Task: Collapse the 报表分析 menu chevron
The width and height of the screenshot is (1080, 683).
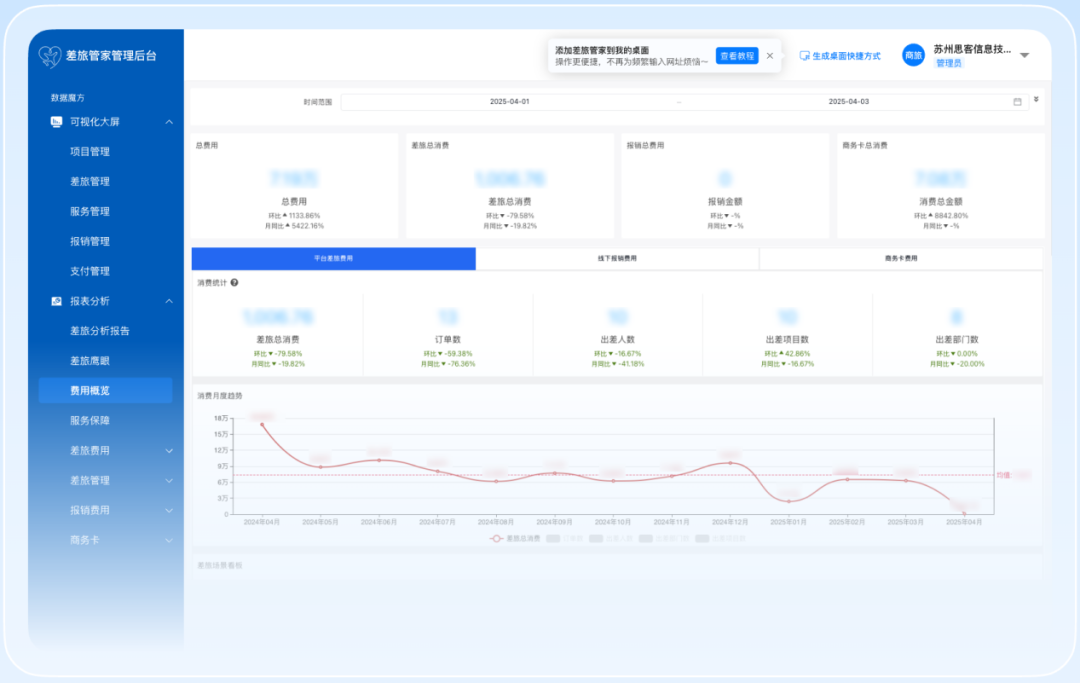Action: click(169, 301)
